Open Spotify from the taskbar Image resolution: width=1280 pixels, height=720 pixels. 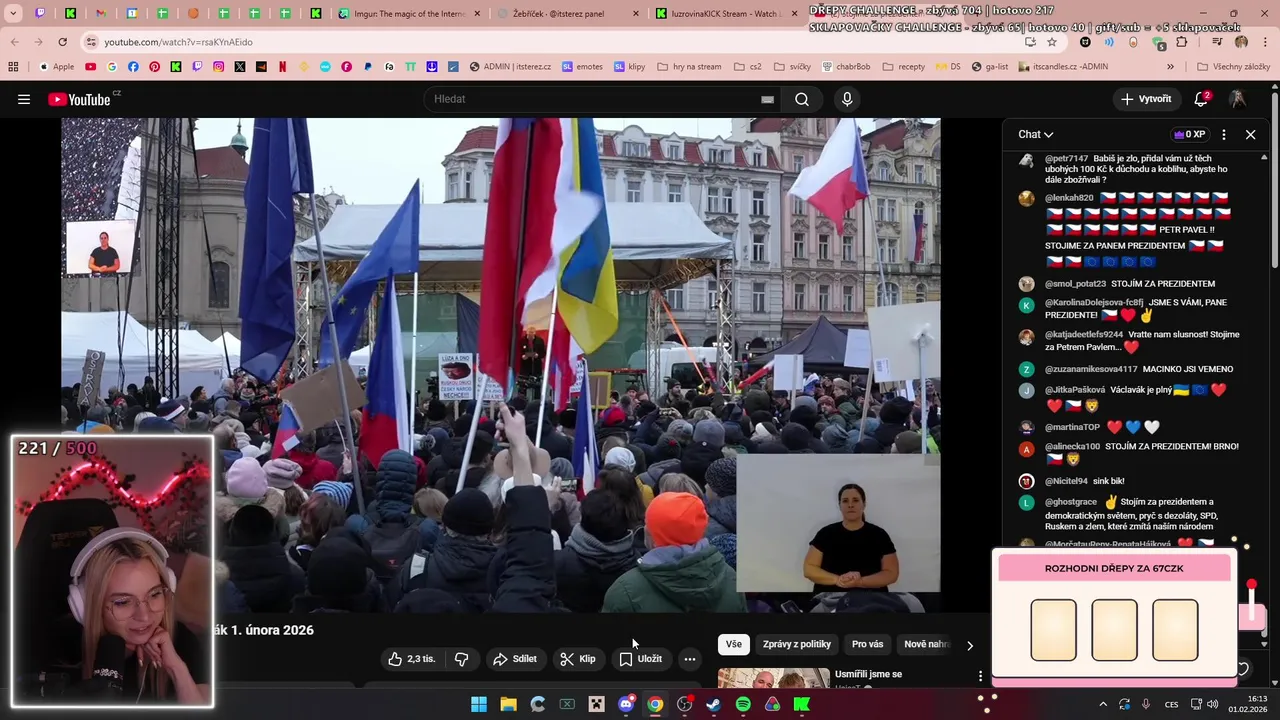tap(743, 704)
